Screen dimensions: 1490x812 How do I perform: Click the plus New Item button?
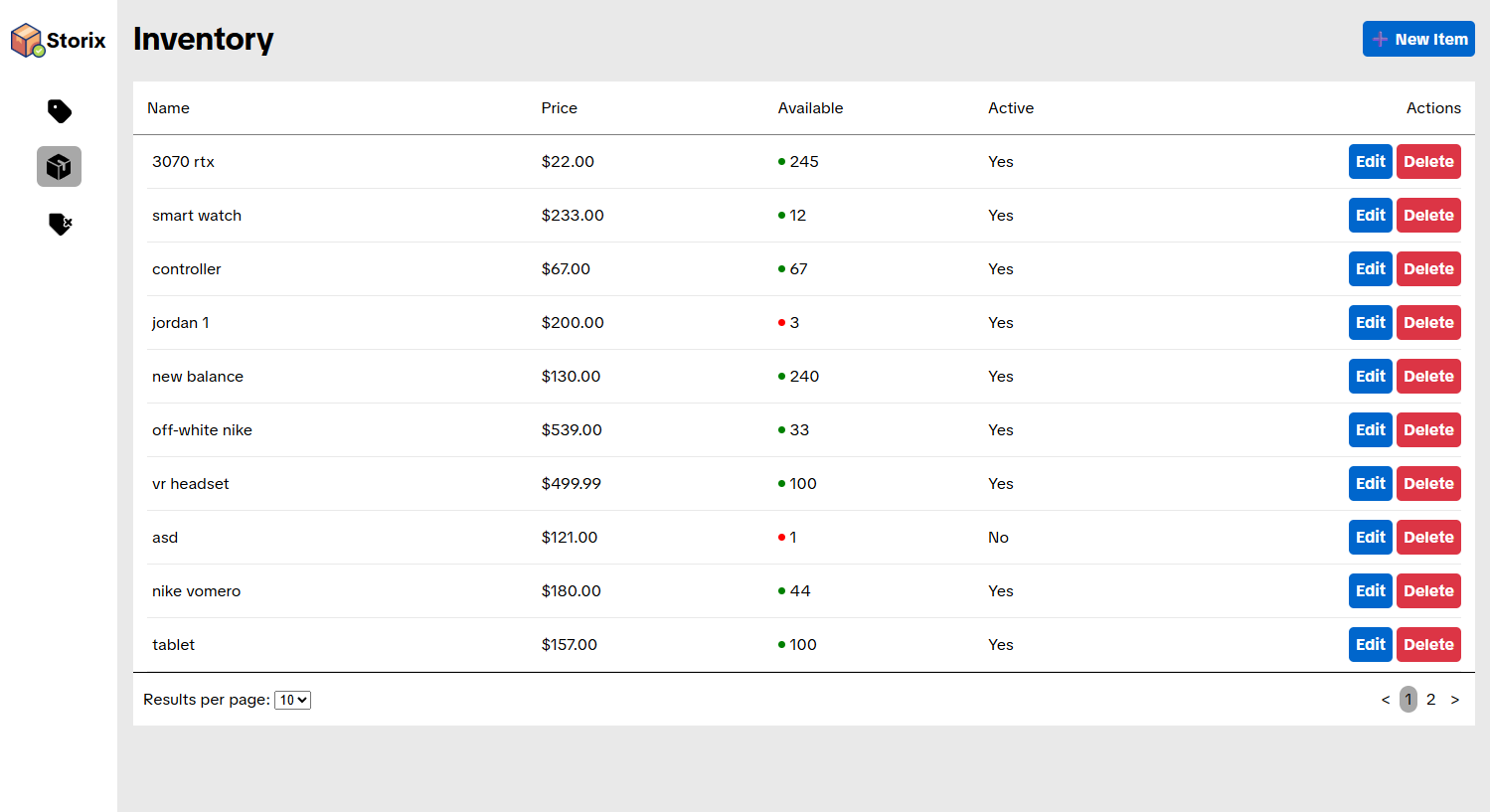pos(1418,39)
